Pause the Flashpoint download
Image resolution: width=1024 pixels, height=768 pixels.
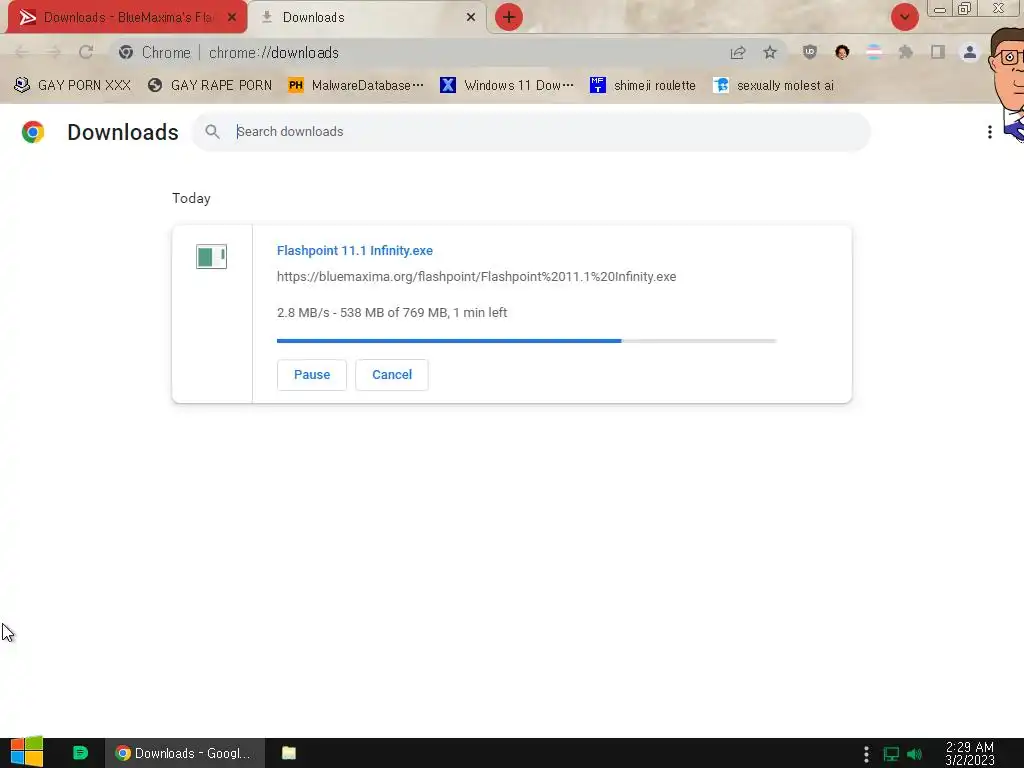coord(312,375)
